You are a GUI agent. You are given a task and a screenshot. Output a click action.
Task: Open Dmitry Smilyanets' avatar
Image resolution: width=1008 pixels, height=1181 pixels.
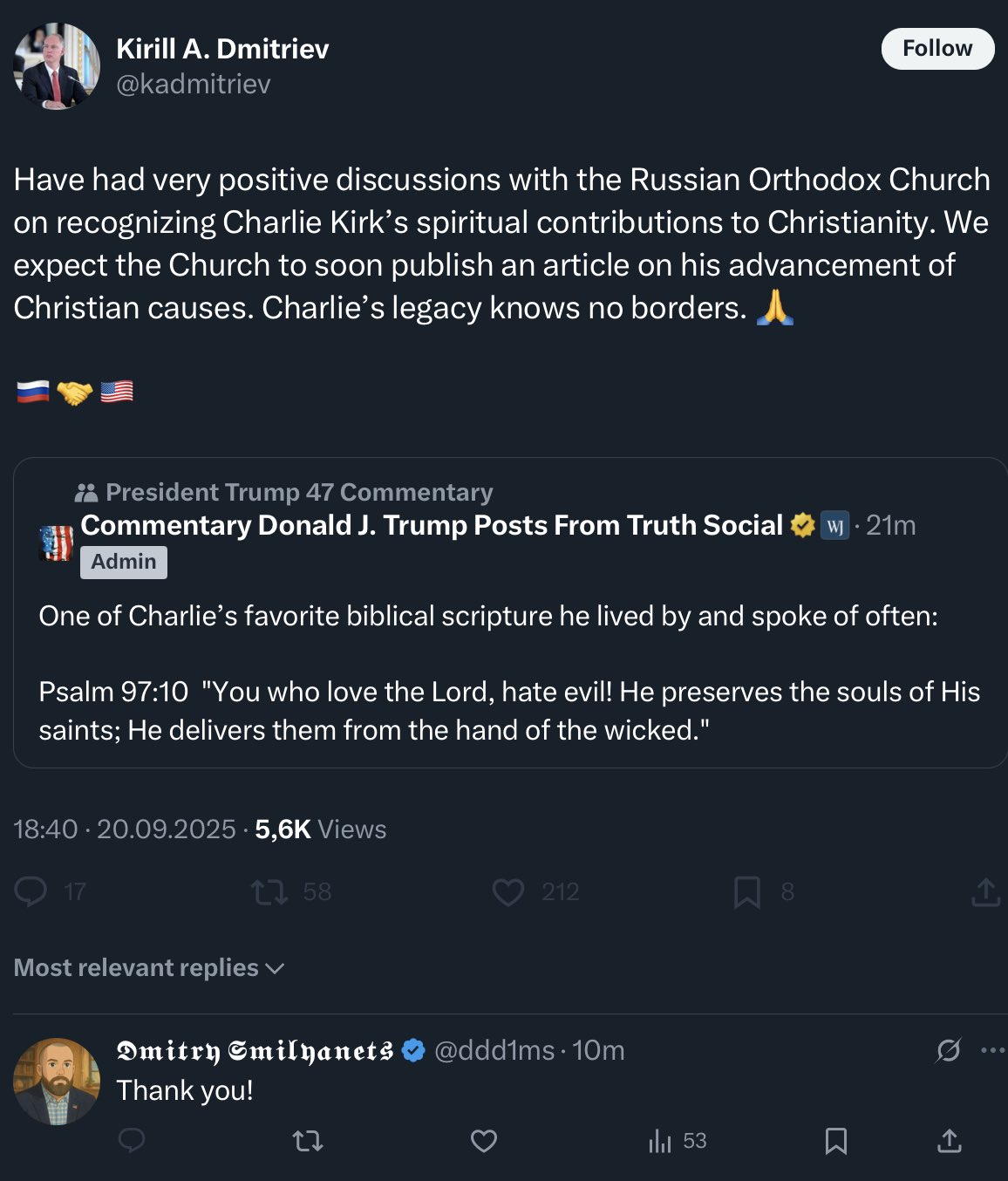click(57, 1082)
